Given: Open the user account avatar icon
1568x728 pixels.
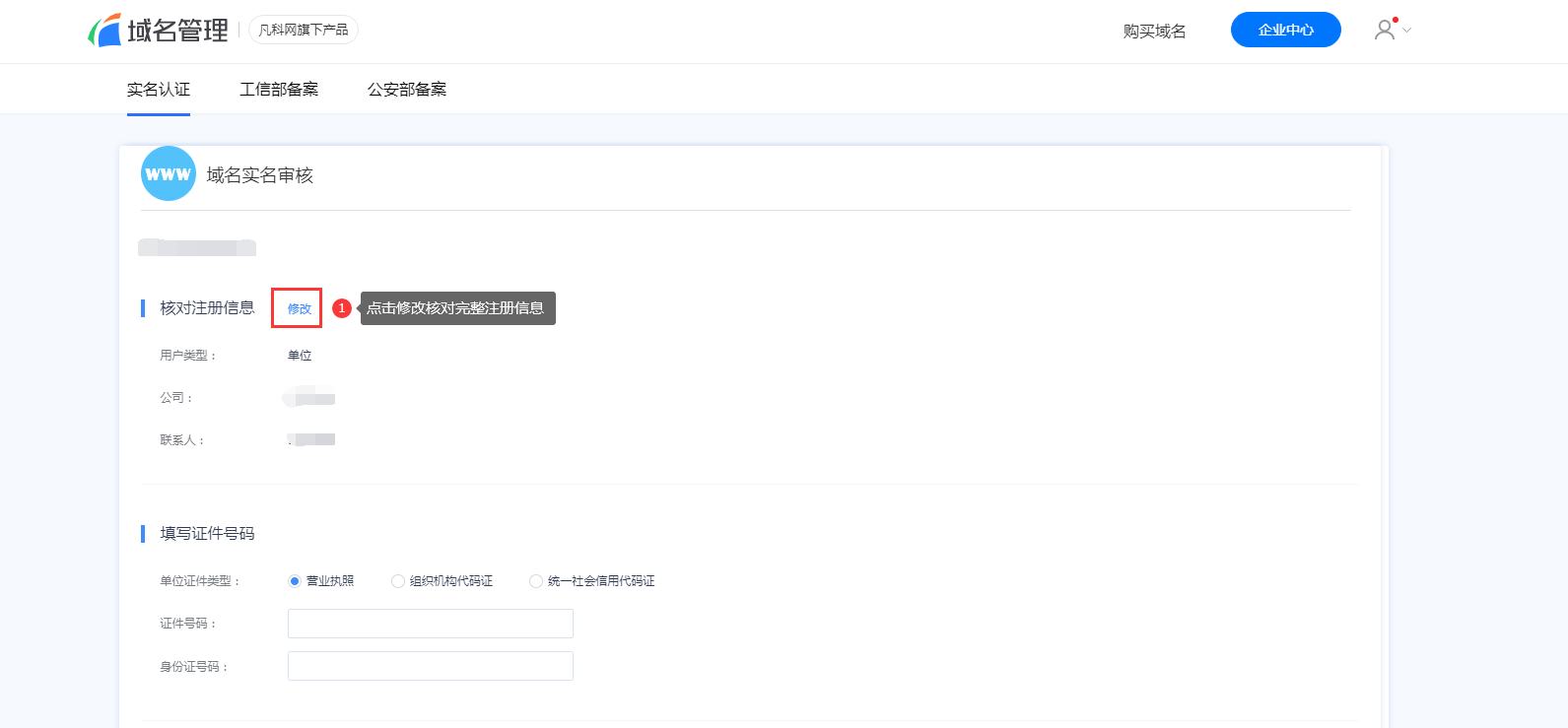Looking at the screenshot, I should pyautogui.click(x=1385, y=30).
